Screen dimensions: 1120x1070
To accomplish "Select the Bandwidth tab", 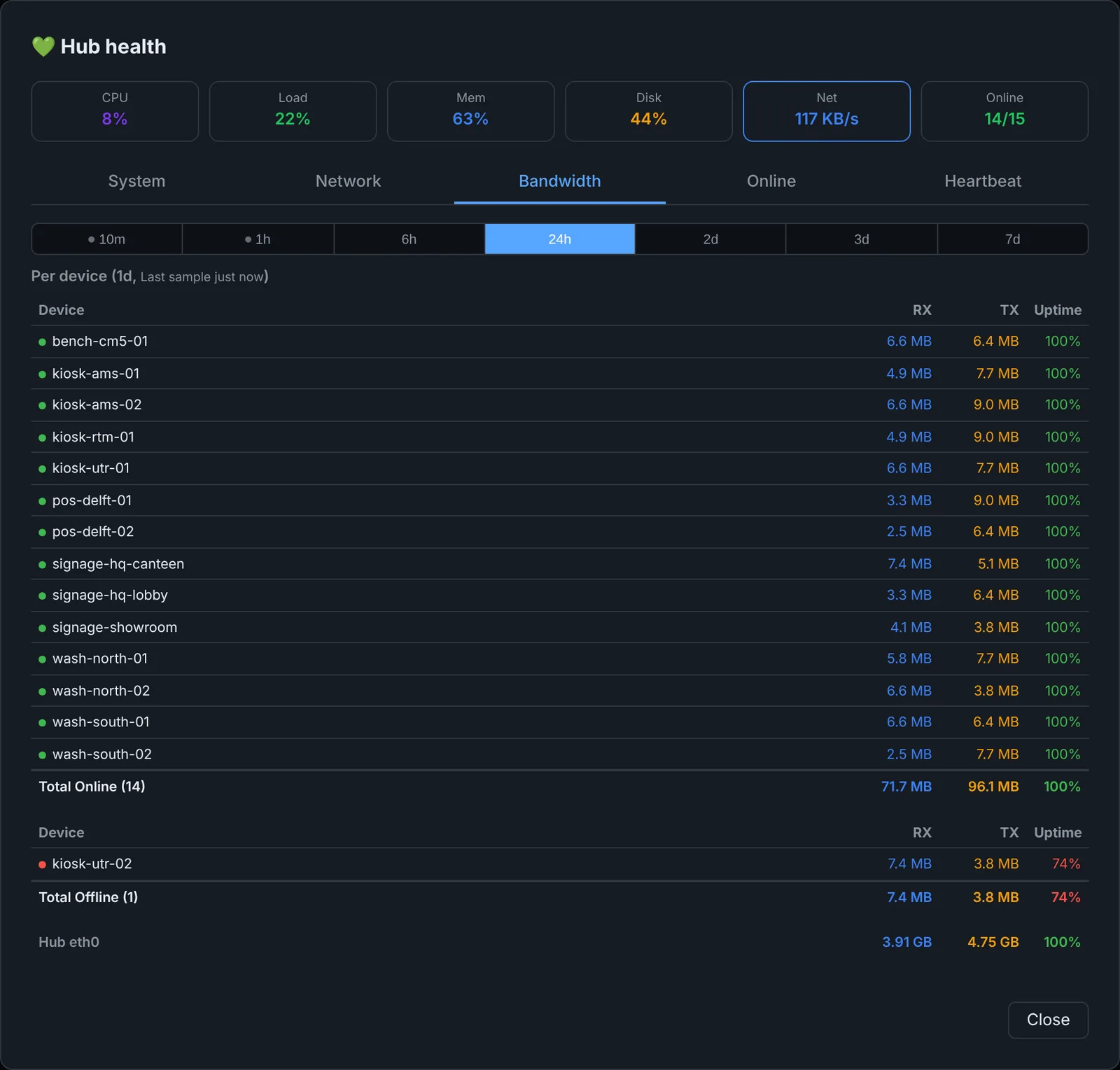I will (x=559, y=181).
